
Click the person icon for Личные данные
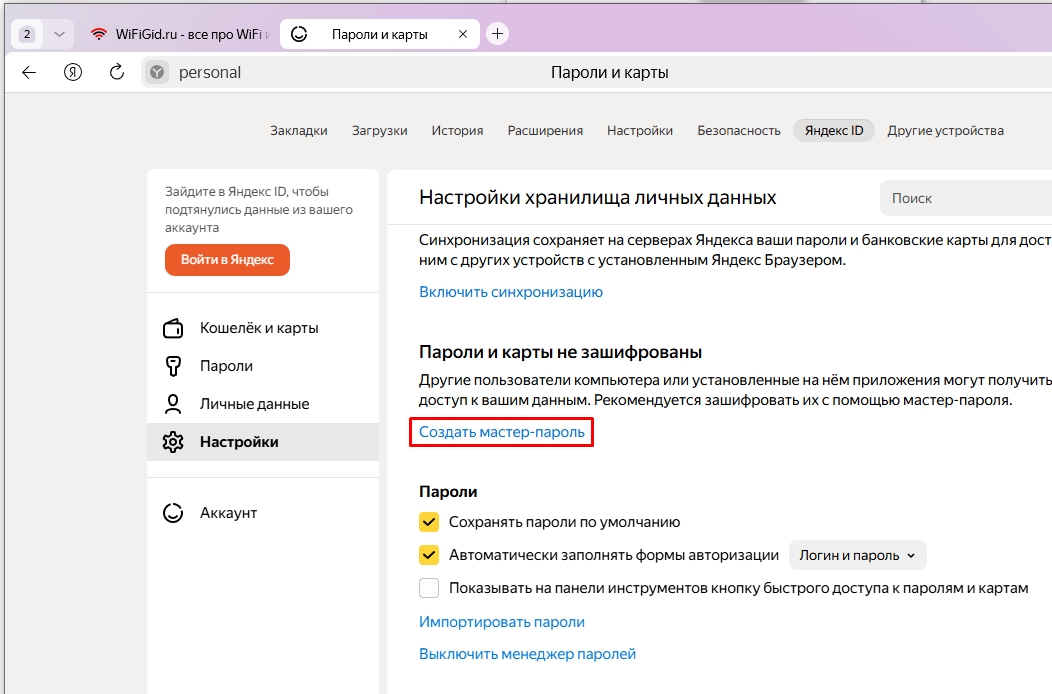pos(173,404)
